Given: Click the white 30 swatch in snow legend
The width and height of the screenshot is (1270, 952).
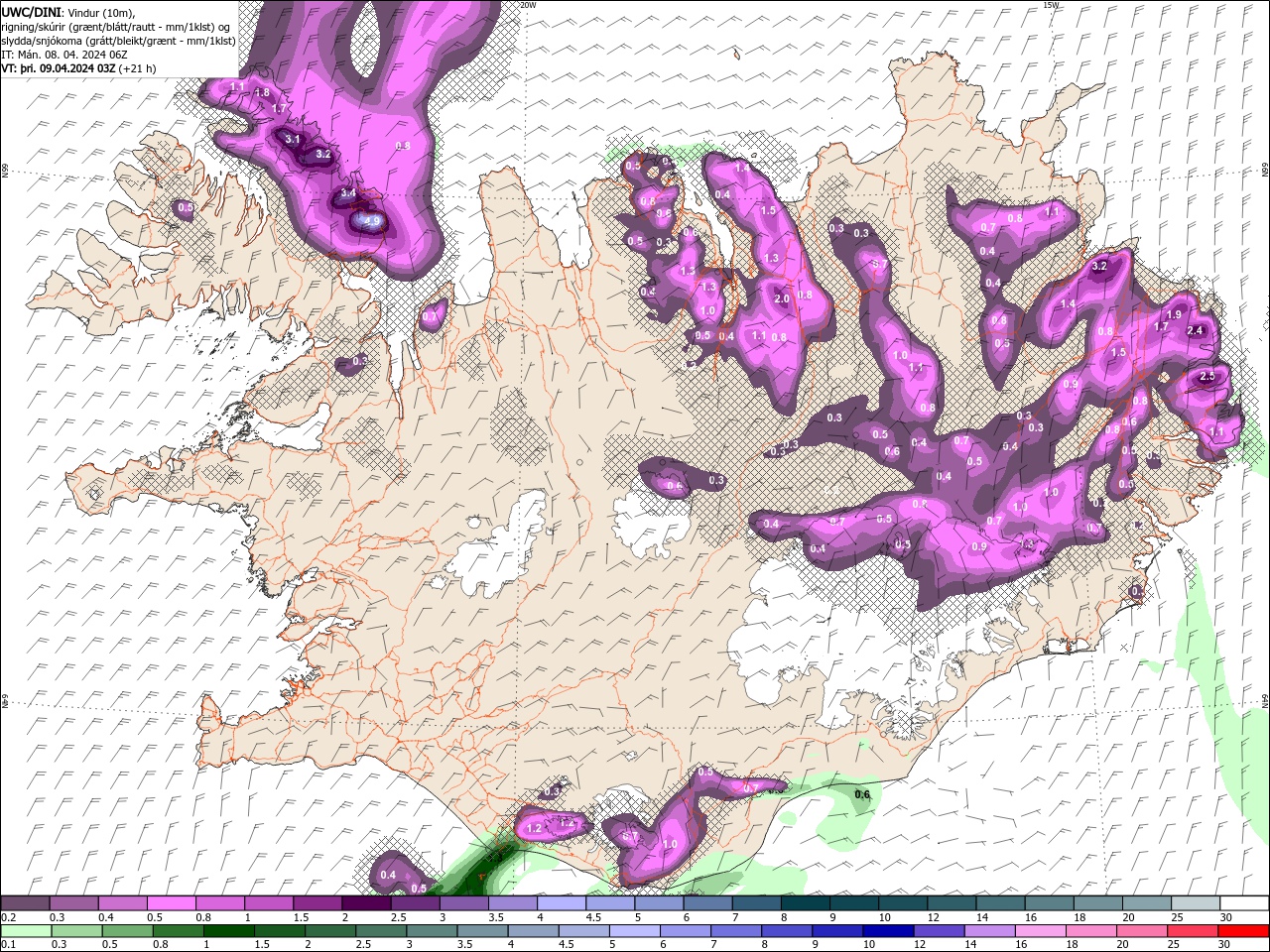Looking at the screenshot, I should pyautogui.click(x=1244, y=903).
